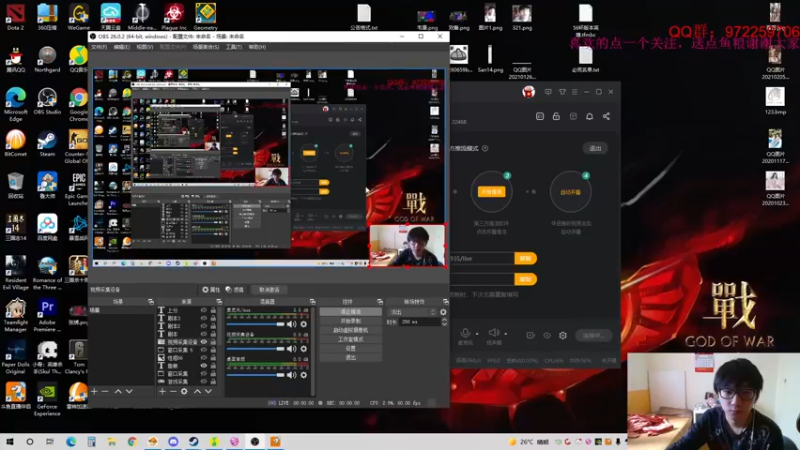Open 桌面音频 mixer settings gear
Screen dimensions: 800x450
click(x=304, y=375)
